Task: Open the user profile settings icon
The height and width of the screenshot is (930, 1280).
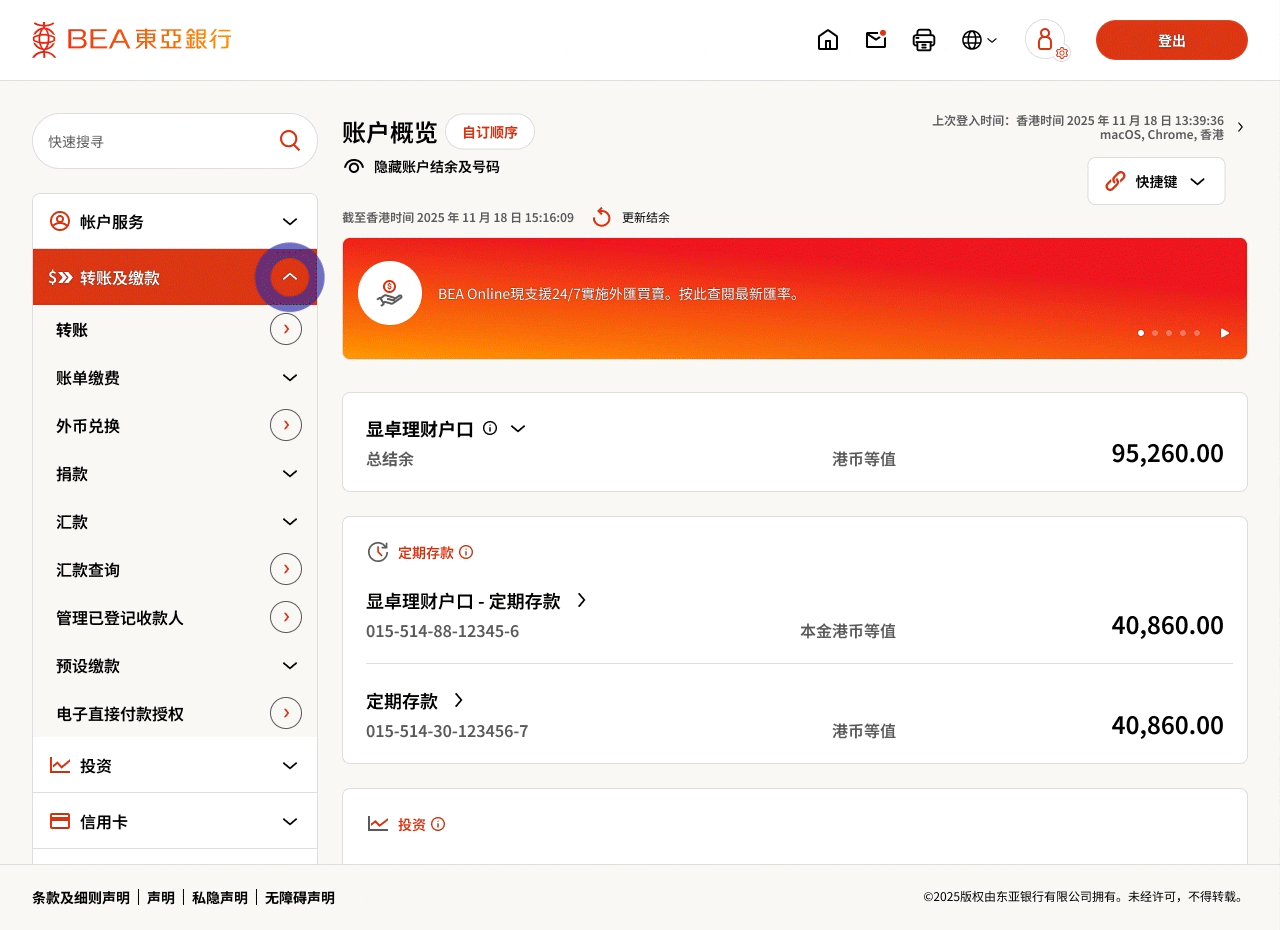Action: (1046, 40)
